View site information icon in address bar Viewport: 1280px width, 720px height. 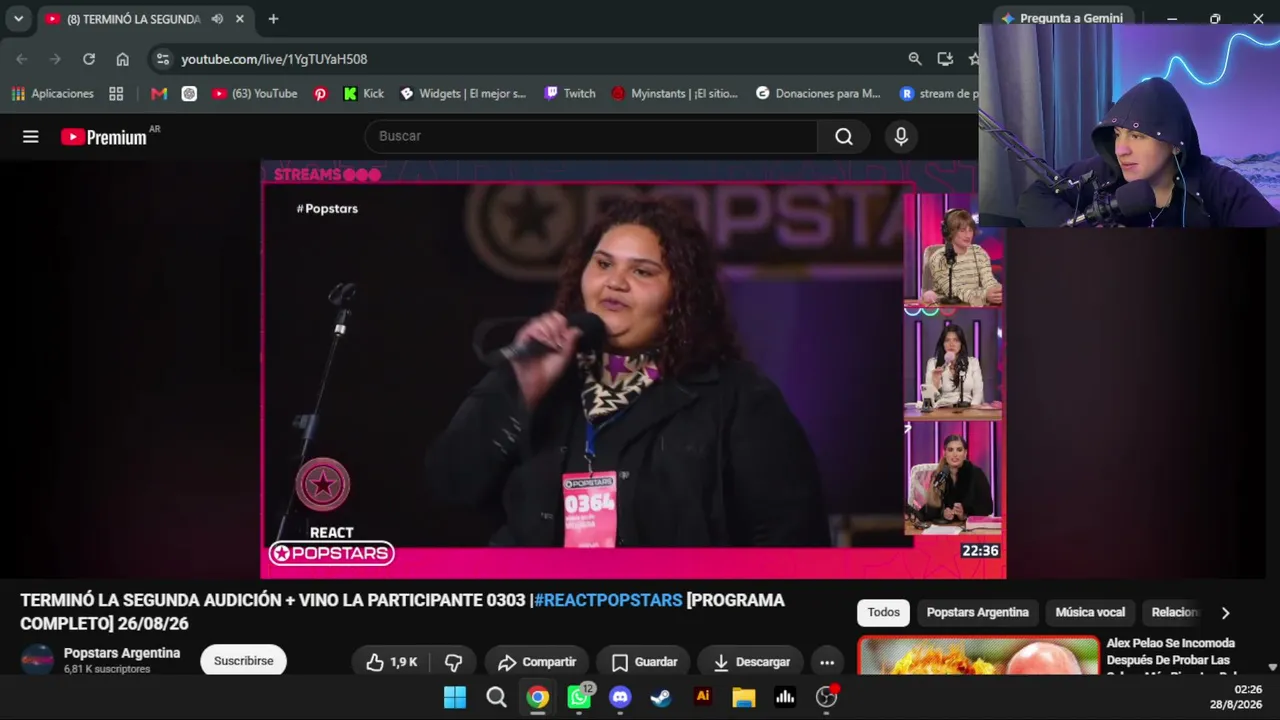(164, 59)
